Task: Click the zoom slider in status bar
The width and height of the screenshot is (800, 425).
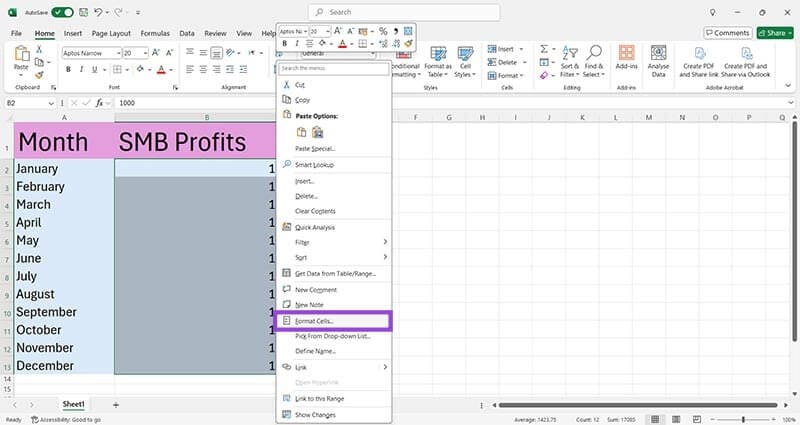Action: (x=743, y=419)
